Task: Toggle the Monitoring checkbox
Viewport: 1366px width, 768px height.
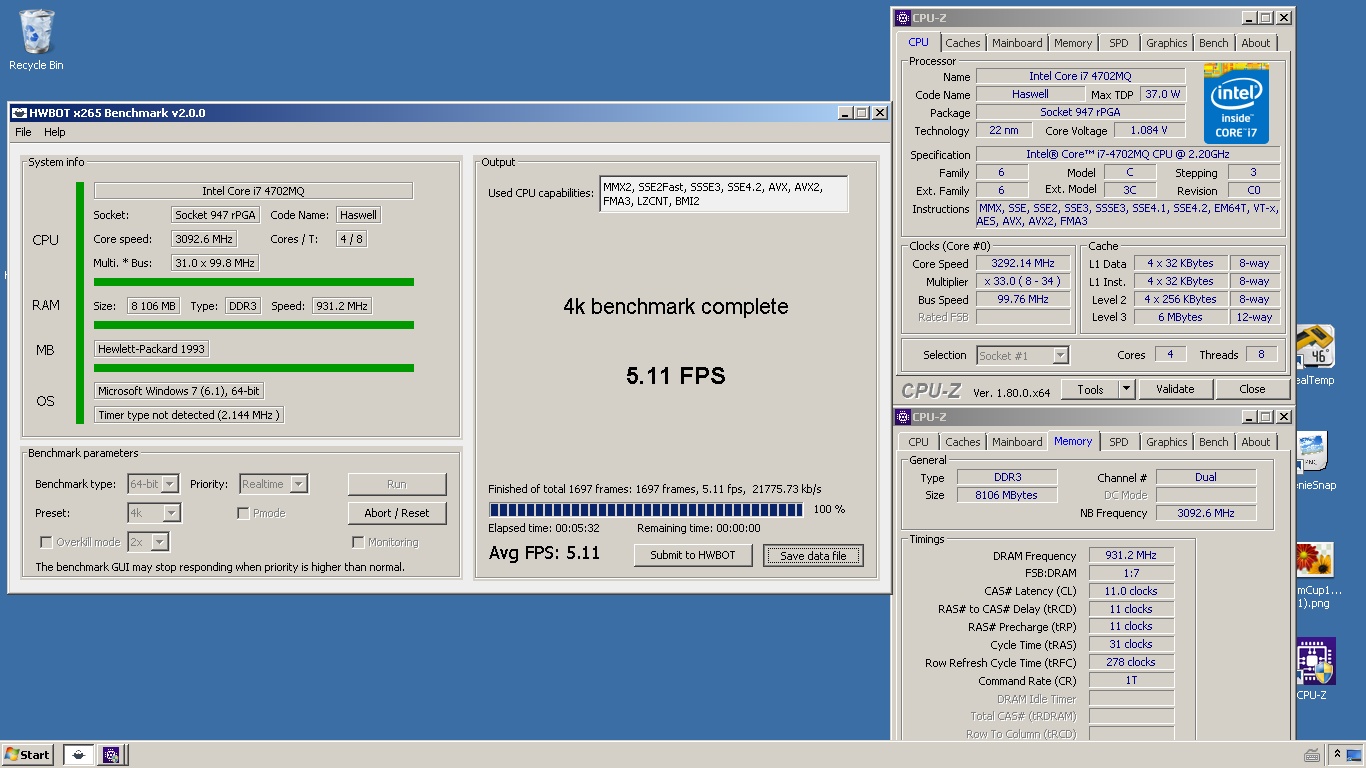Action: click(x=358, y=542)
